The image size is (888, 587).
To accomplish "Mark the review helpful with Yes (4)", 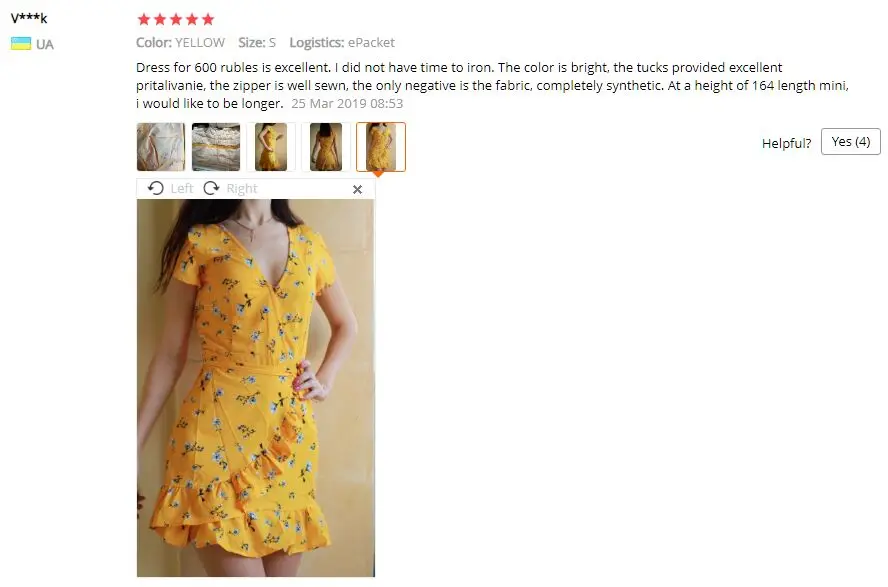I will (x=851, y=142).
